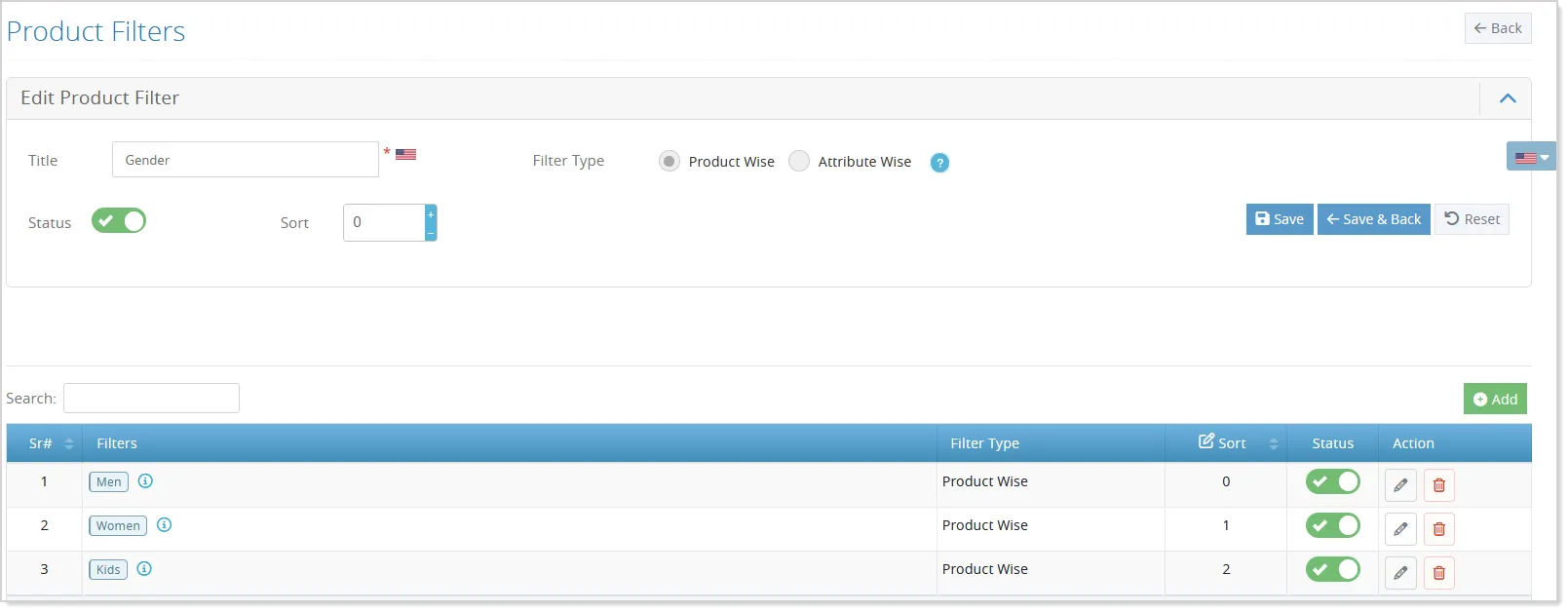
Task: Click the Filters column header
Action: click(x=510, y=443)
